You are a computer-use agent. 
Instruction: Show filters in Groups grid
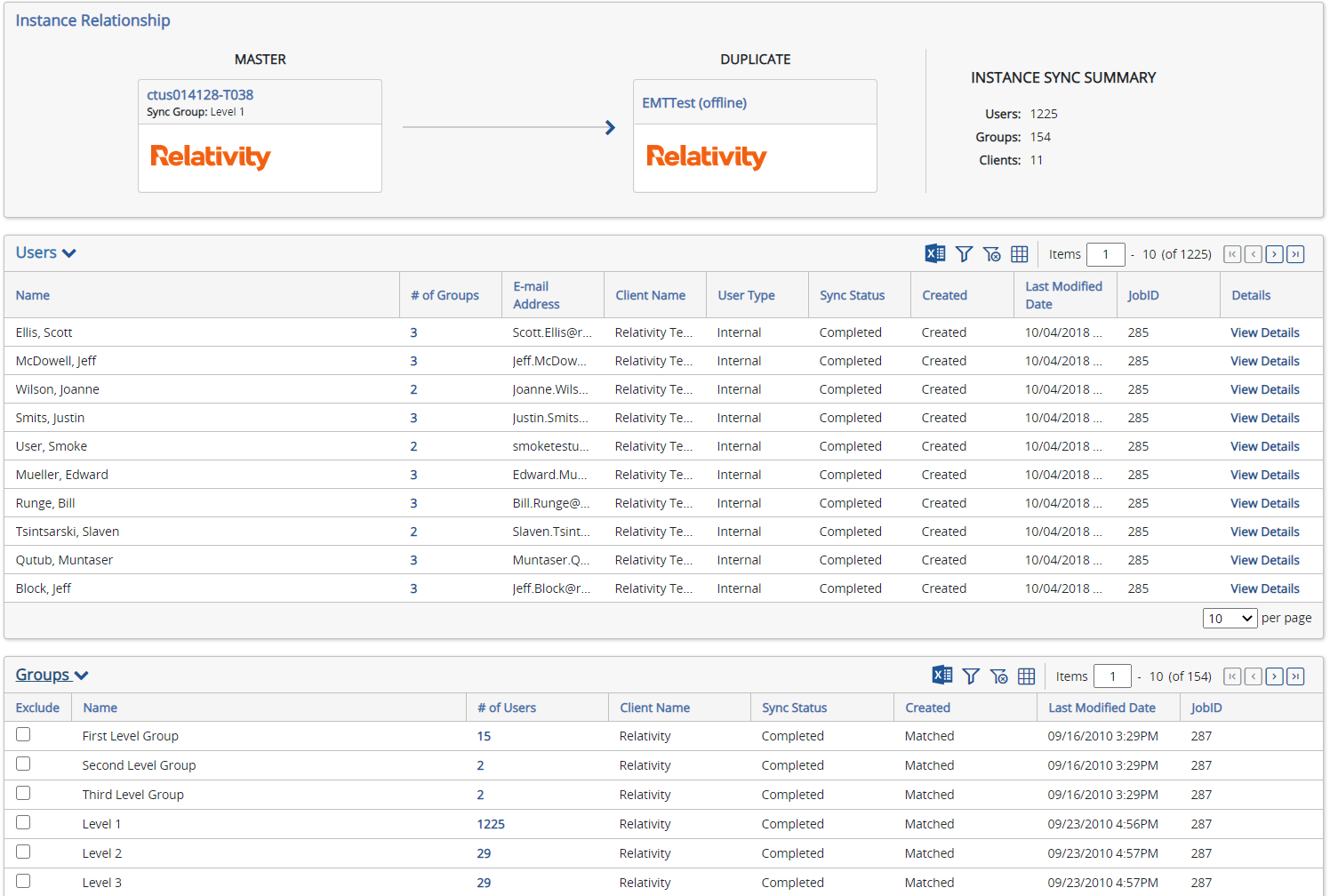point(971,676)
